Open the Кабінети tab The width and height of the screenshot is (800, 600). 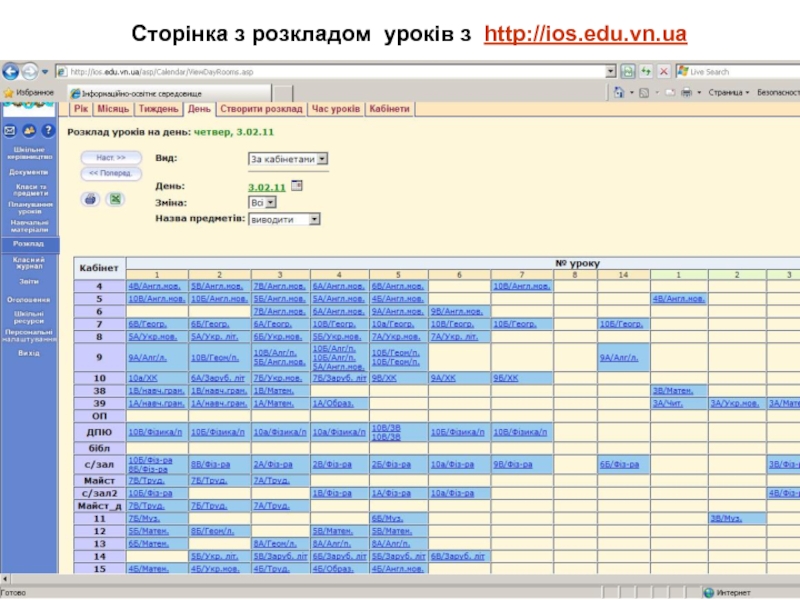(389, 109)
